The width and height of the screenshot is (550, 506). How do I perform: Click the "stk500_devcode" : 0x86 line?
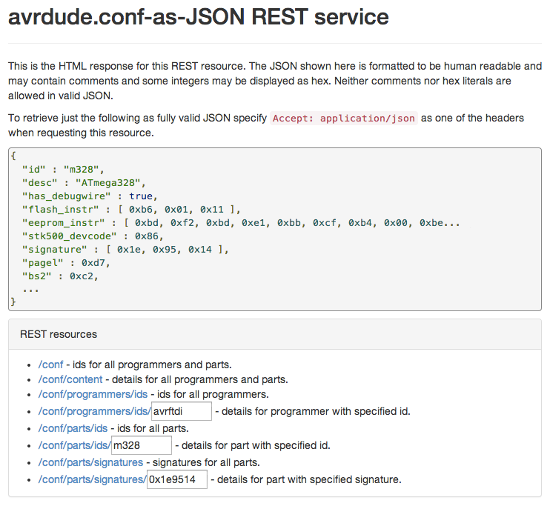[93, 236]
